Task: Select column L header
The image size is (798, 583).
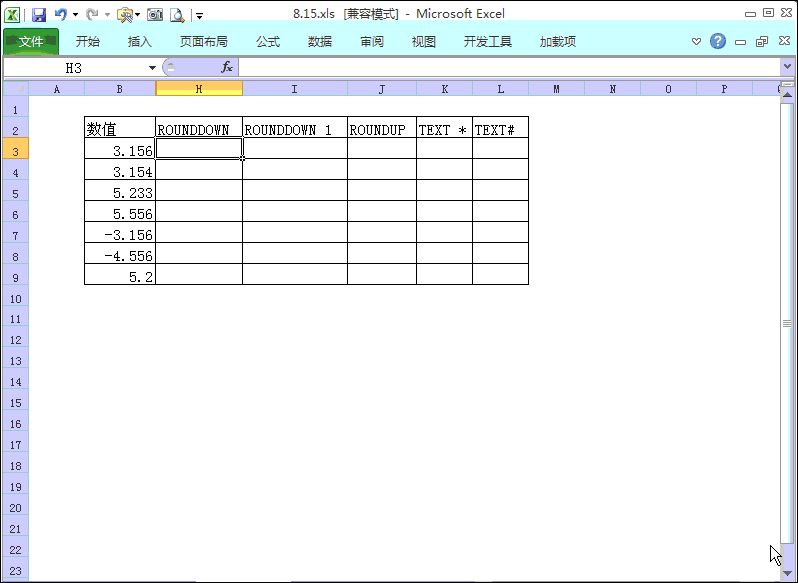Action: pos(500,89)
